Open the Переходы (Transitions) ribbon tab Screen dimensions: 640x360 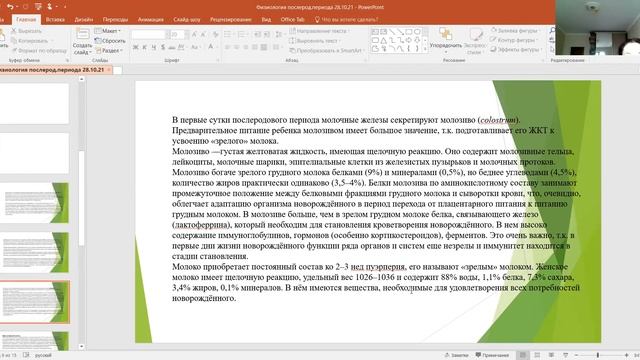click(115, 19)
